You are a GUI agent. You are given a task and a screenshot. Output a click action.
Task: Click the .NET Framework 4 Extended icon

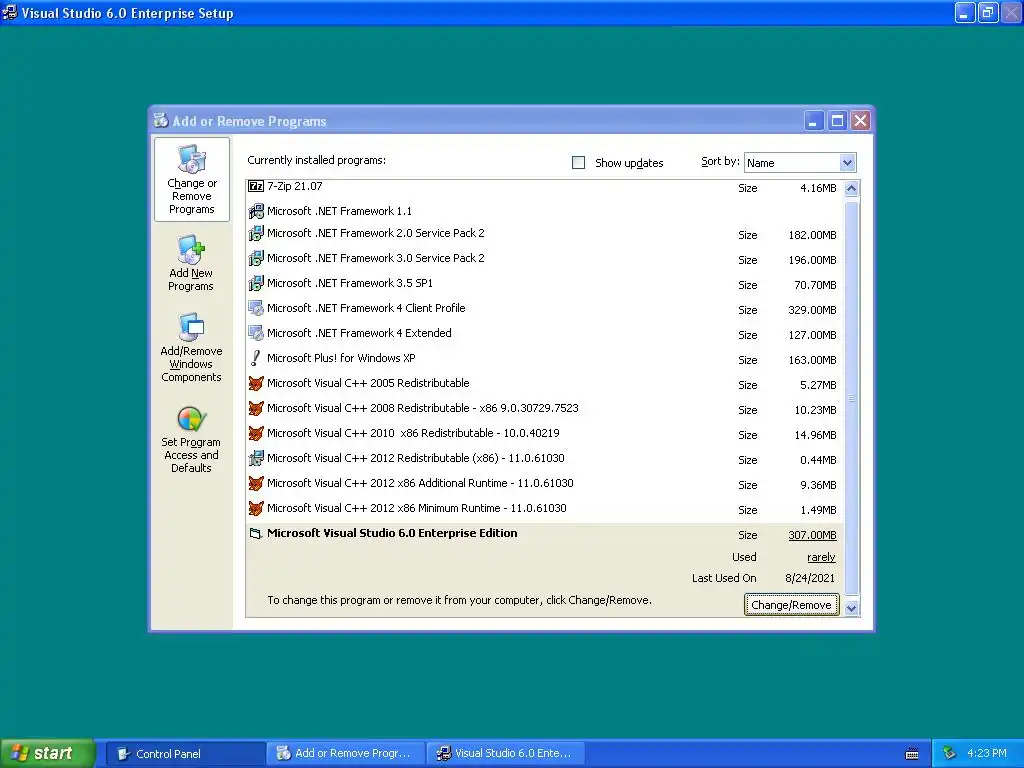(x=256, y=333)
